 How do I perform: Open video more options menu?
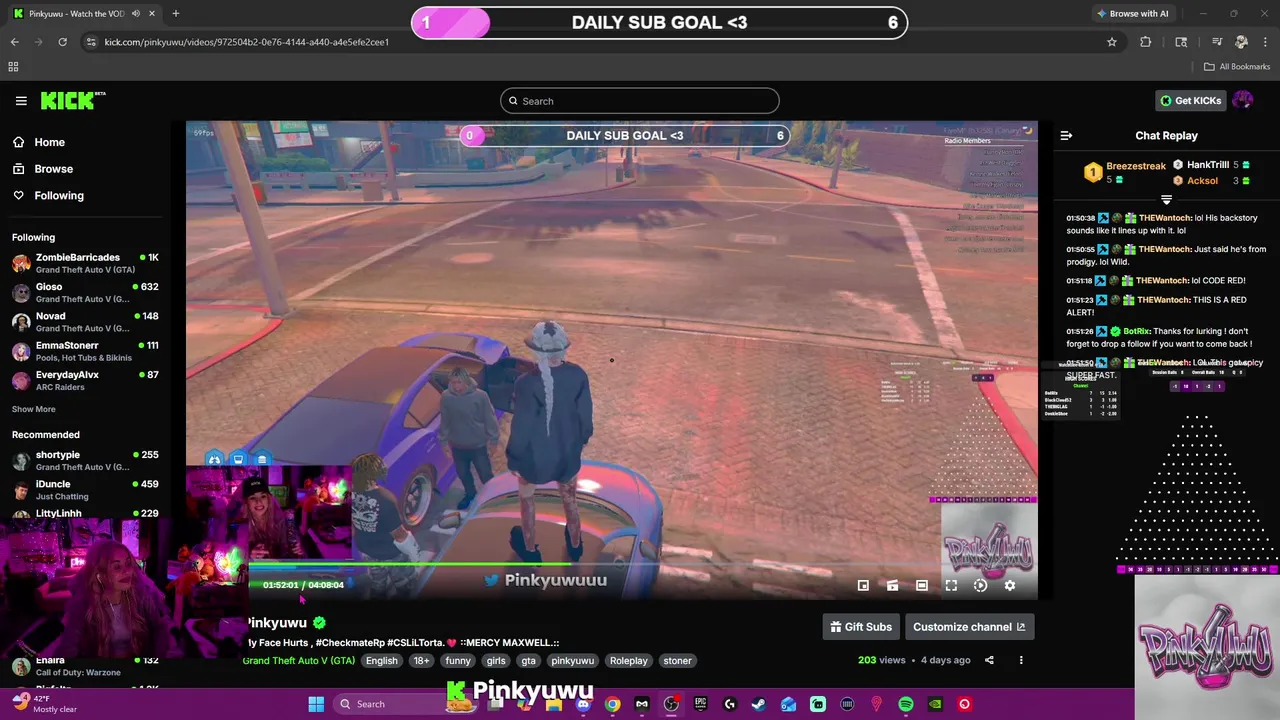click(x=1021, y=660)
